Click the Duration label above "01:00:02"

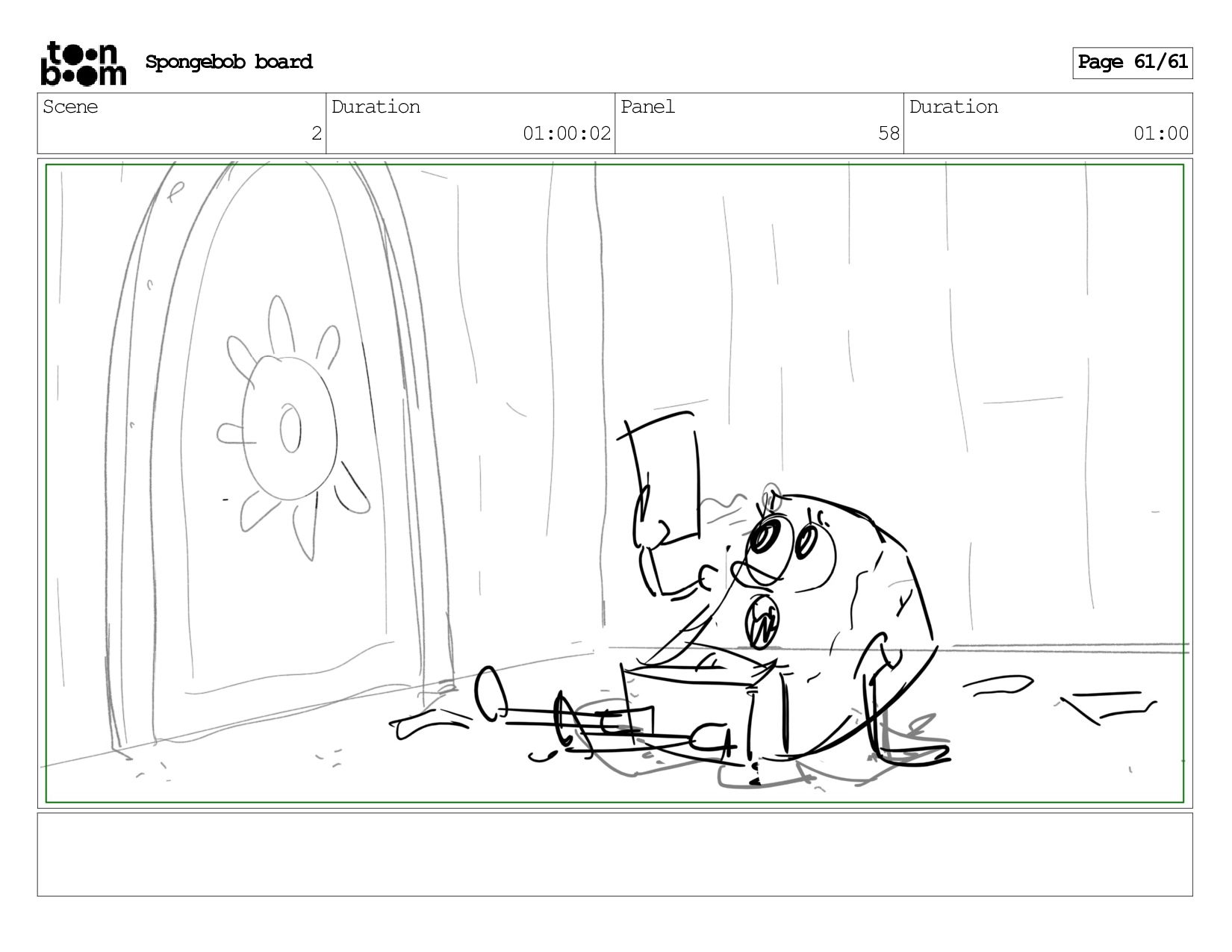tap(376, 107)
